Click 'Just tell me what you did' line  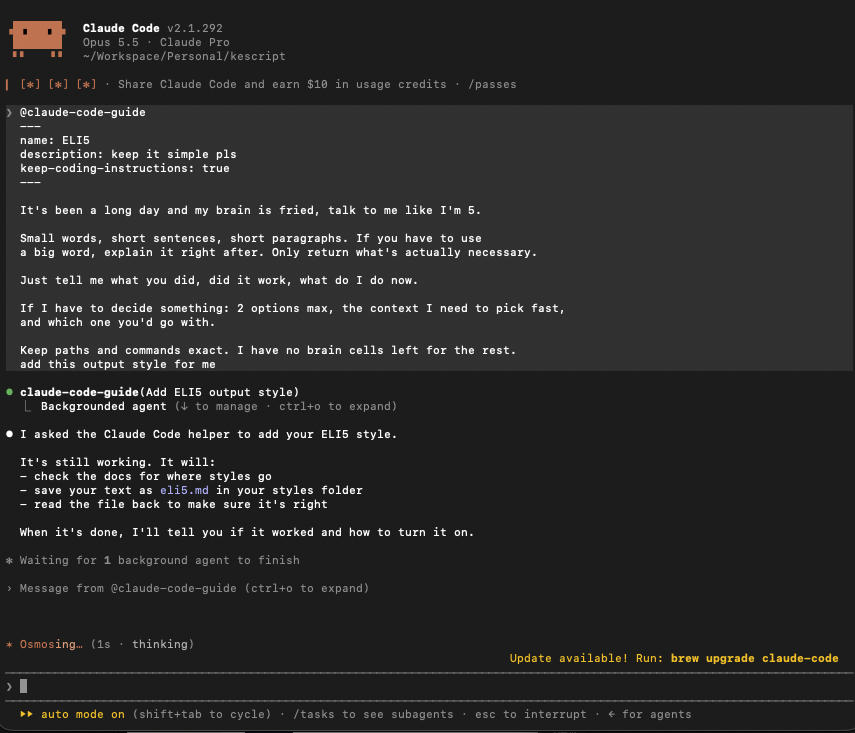(219, 280)
